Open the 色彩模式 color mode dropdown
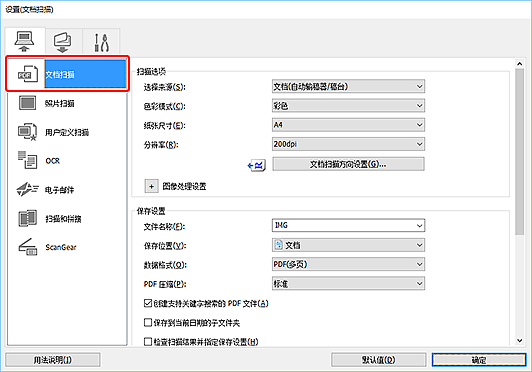The width and height of the screenshot is (532, 372). 348,106
